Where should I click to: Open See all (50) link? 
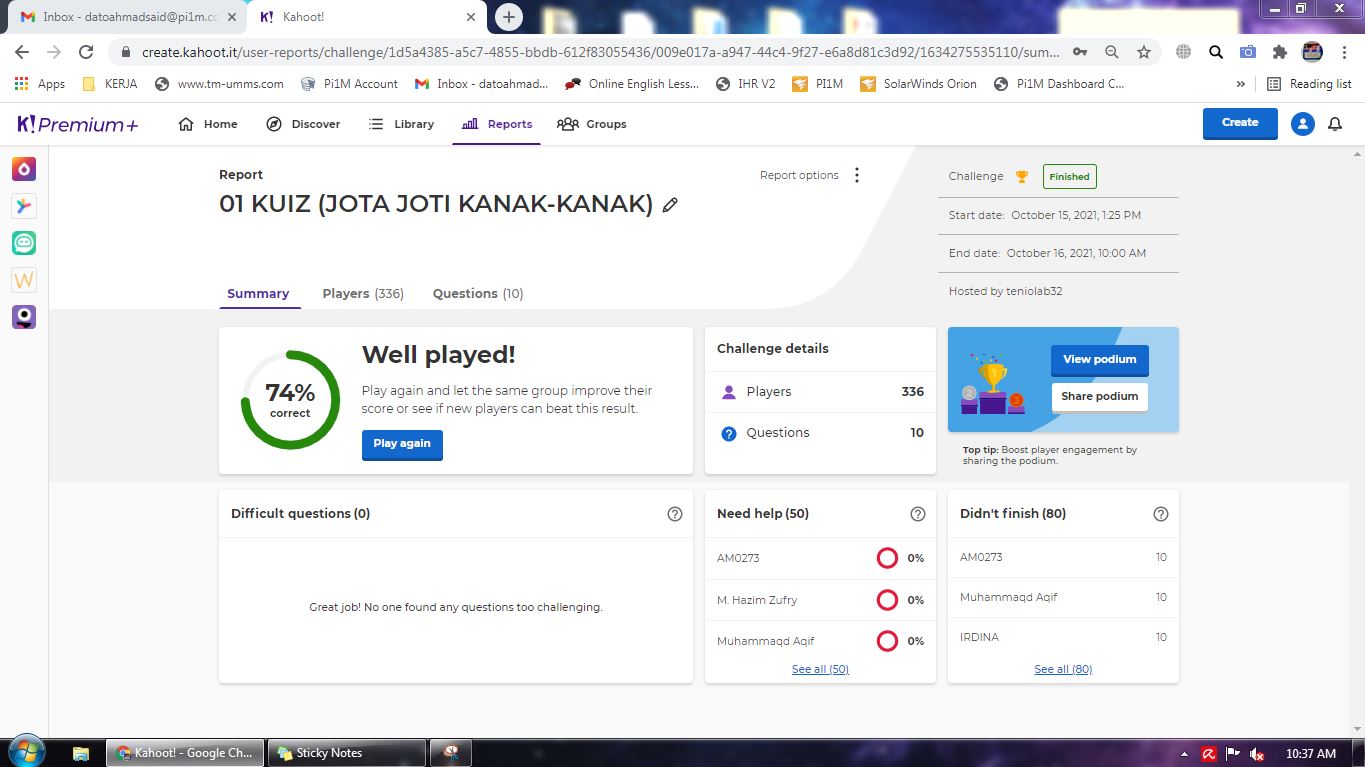click(x=820, y=669)
